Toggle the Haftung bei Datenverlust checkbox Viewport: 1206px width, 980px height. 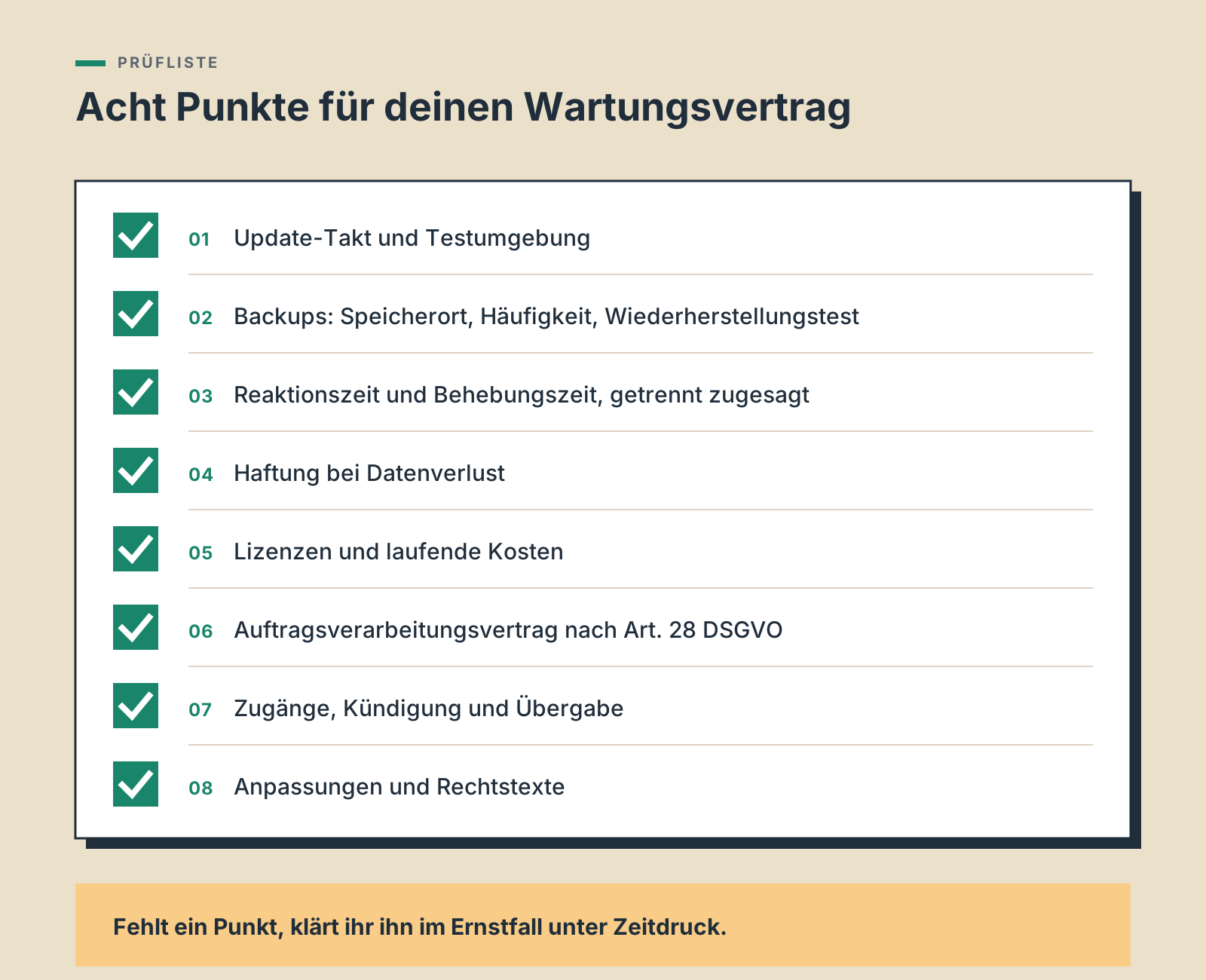(x=136, y=470)
